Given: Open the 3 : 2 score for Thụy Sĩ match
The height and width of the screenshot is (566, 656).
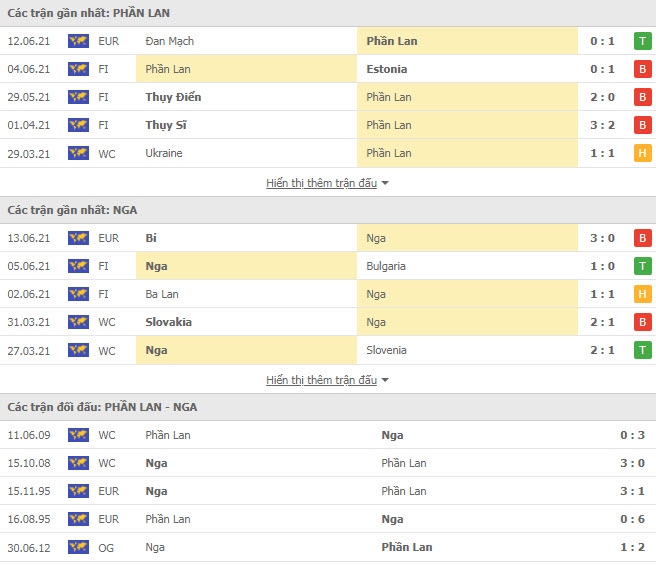Looking at the screenshot, I should pos(602,125).
